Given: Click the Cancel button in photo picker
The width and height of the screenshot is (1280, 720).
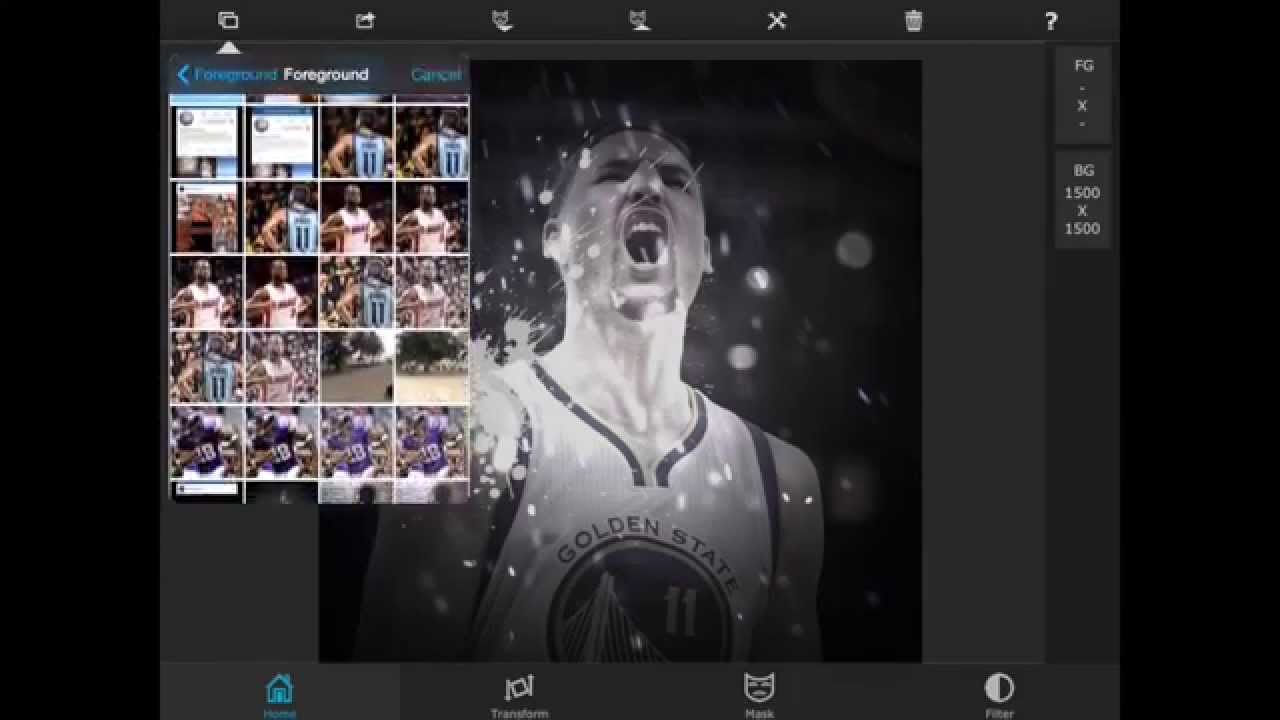Looking at the screenshot, I should [436, 75].
